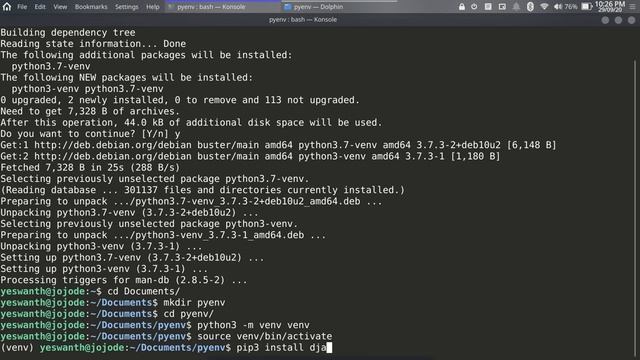Image resolution: width=640 pixels, height=360 pixels.
Task: Click 'Processing triggers for man-db' line
Action: pyautogui.click(x=124, y=280)
